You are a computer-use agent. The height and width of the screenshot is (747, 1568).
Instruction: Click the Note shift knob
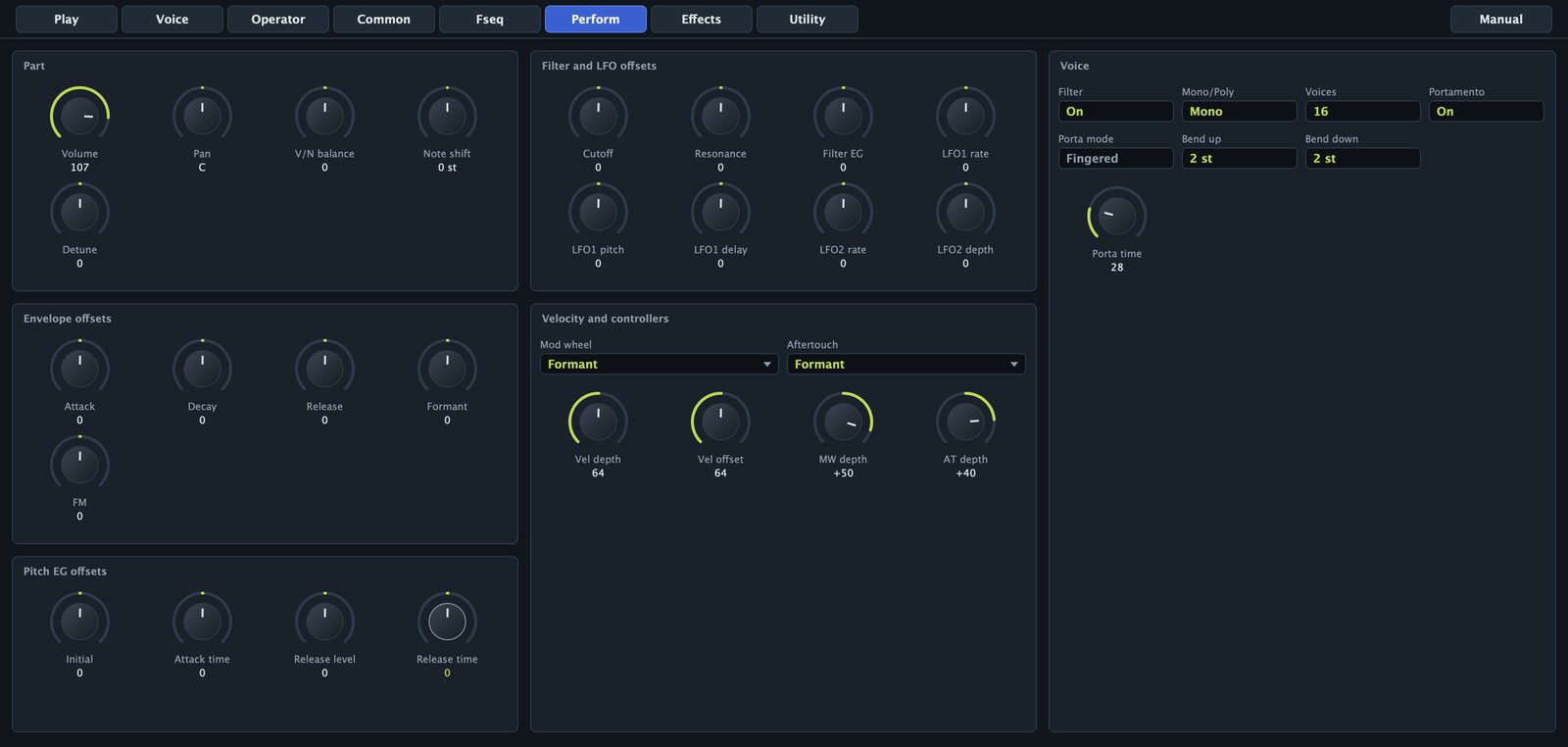coord(447,116)
